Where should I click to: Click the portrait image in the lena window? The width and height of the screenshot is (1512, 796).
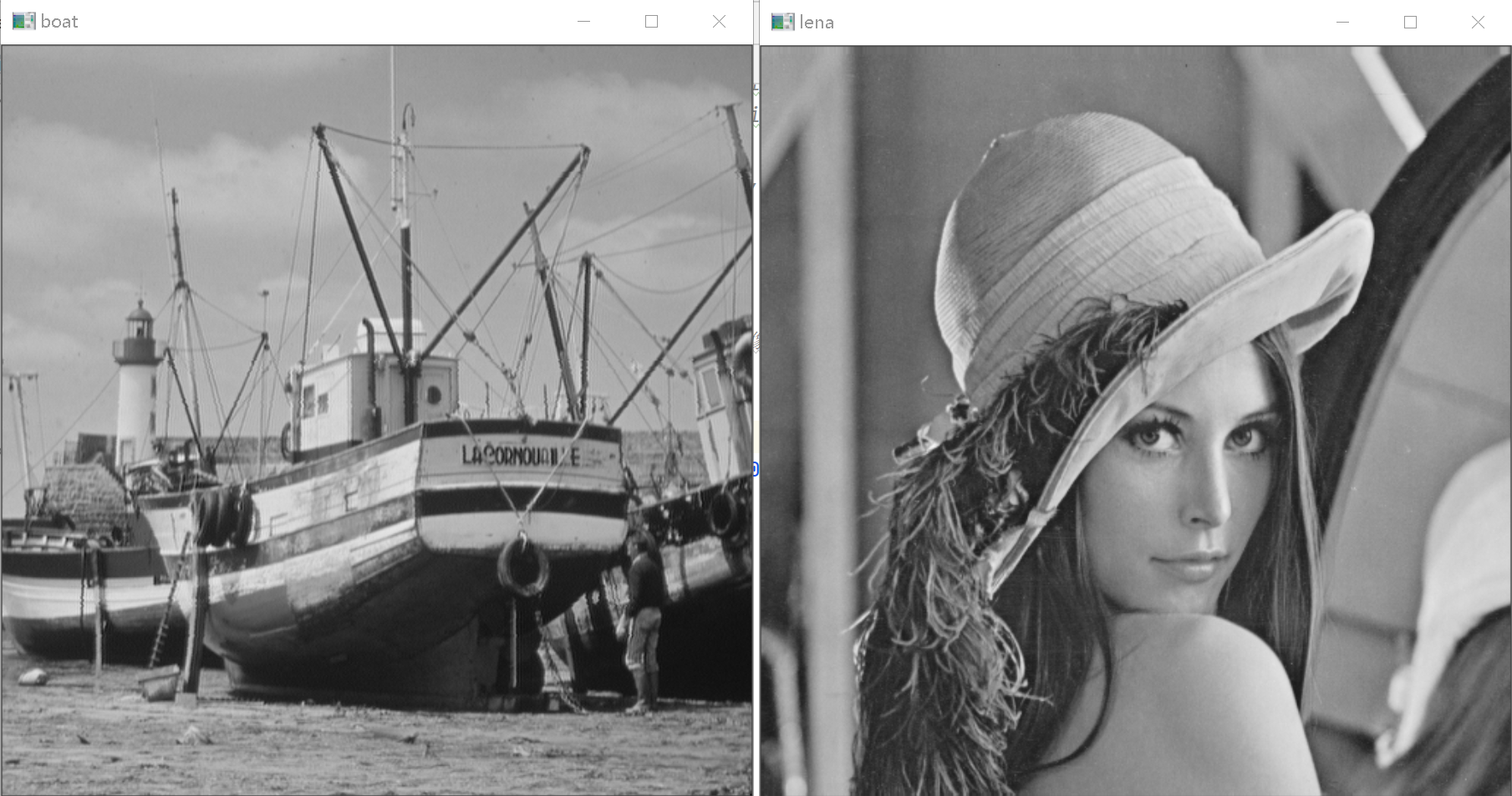pos(1136,421)
